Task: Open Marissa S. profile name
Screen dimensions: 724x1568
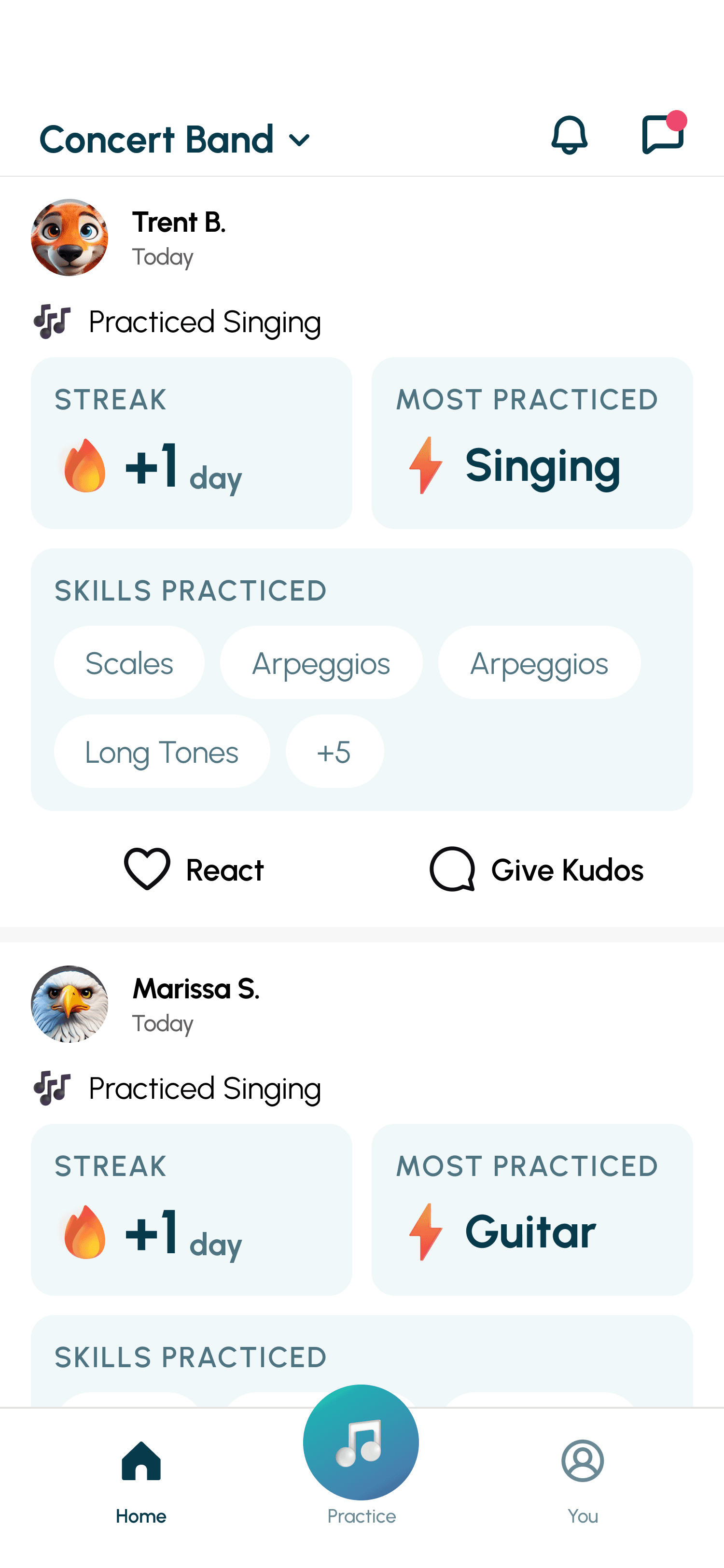Action: (x=196, y=989)
